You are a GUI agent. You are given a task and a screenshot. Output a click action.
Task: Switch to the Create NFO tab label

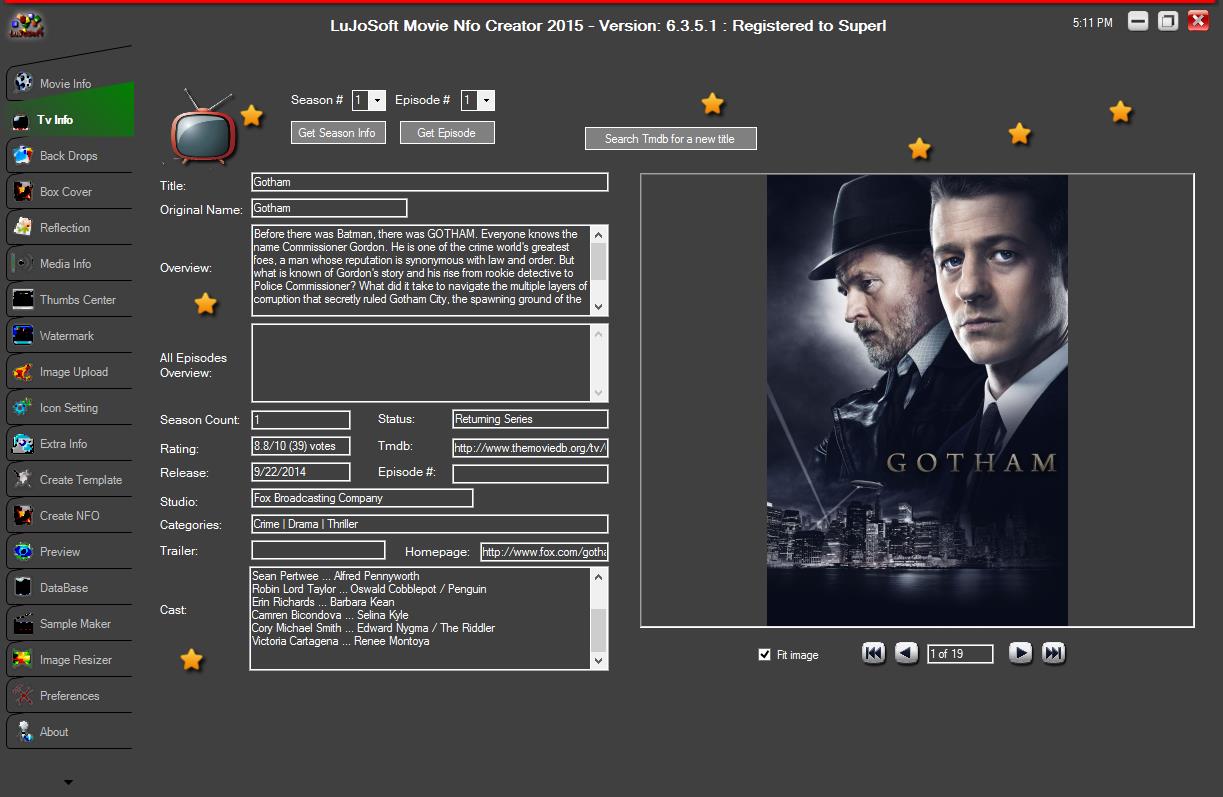click(70, 516)
